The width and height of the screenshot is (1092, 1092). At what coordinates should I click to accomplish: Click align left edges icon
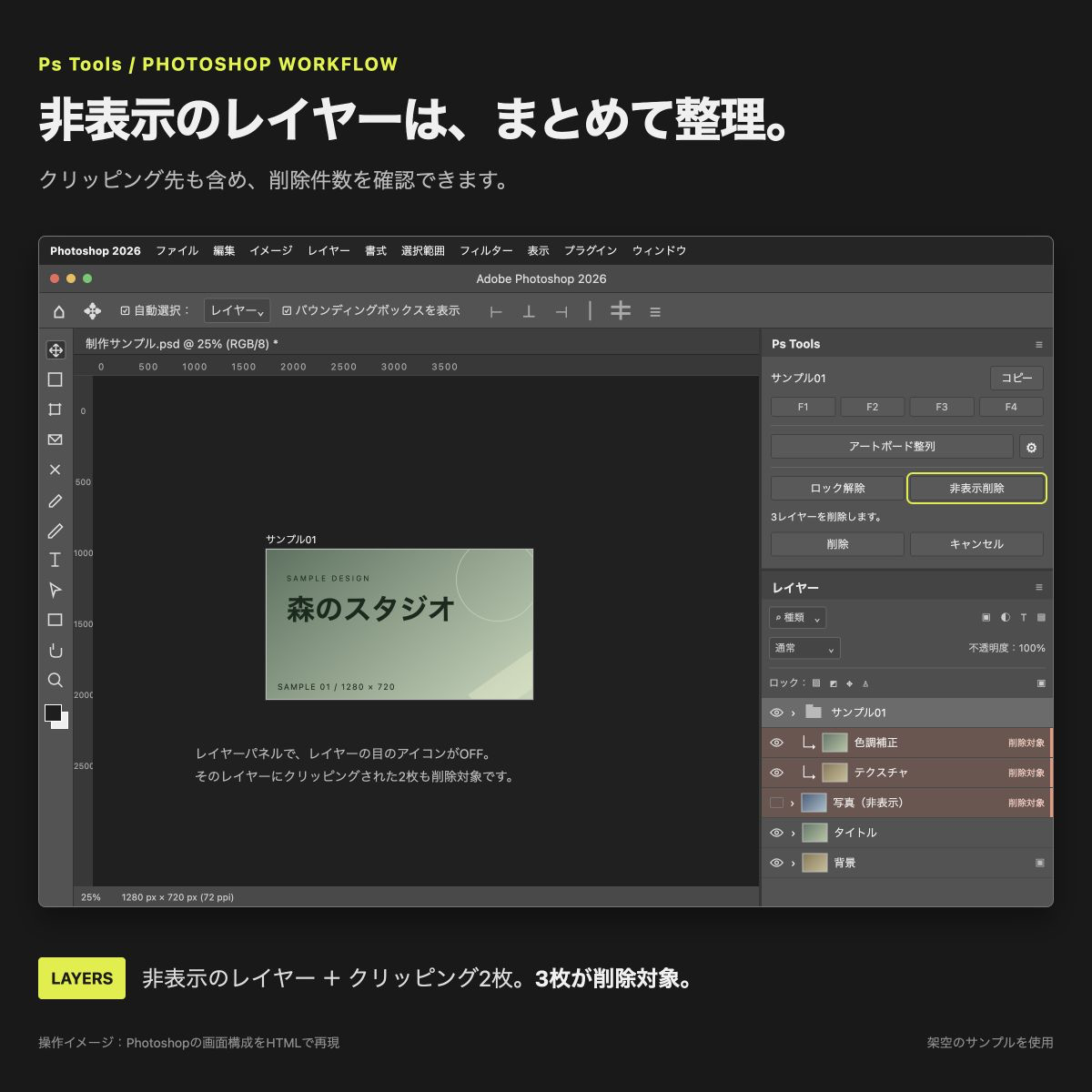point(496,311)
